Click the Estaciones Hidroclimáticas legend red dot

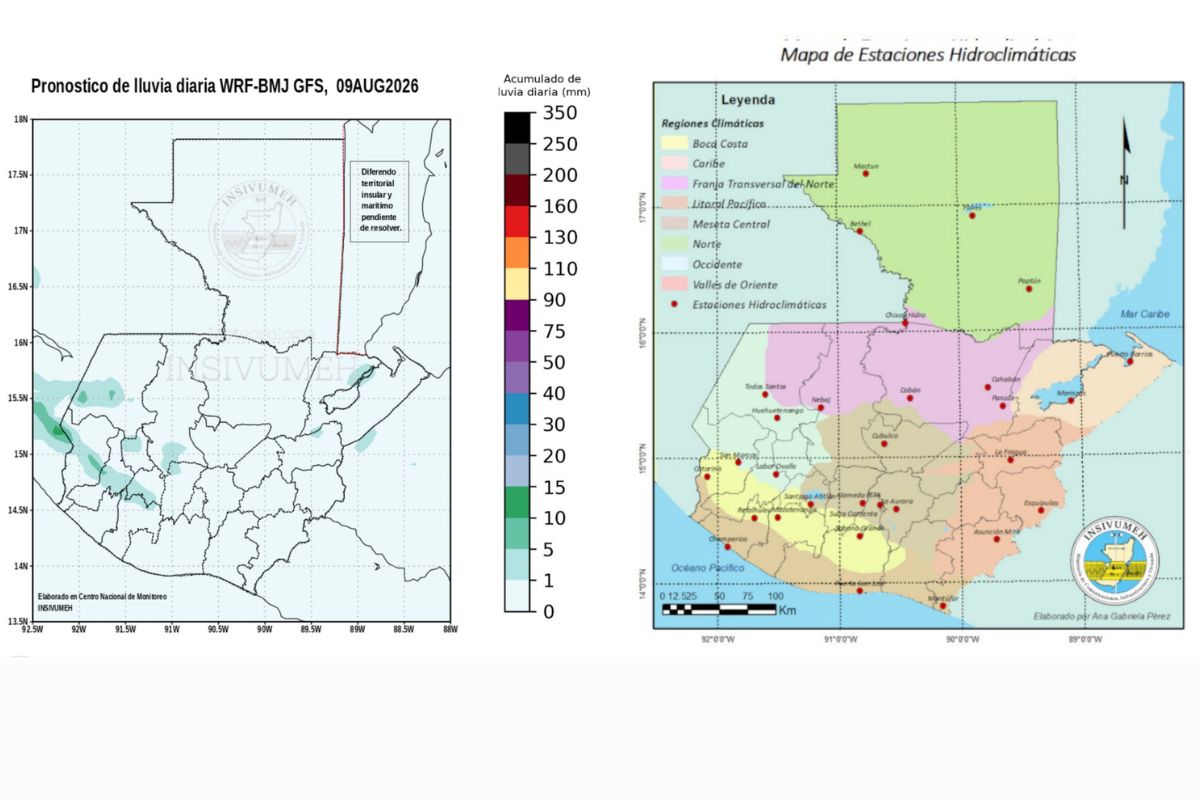coord(675,304)
